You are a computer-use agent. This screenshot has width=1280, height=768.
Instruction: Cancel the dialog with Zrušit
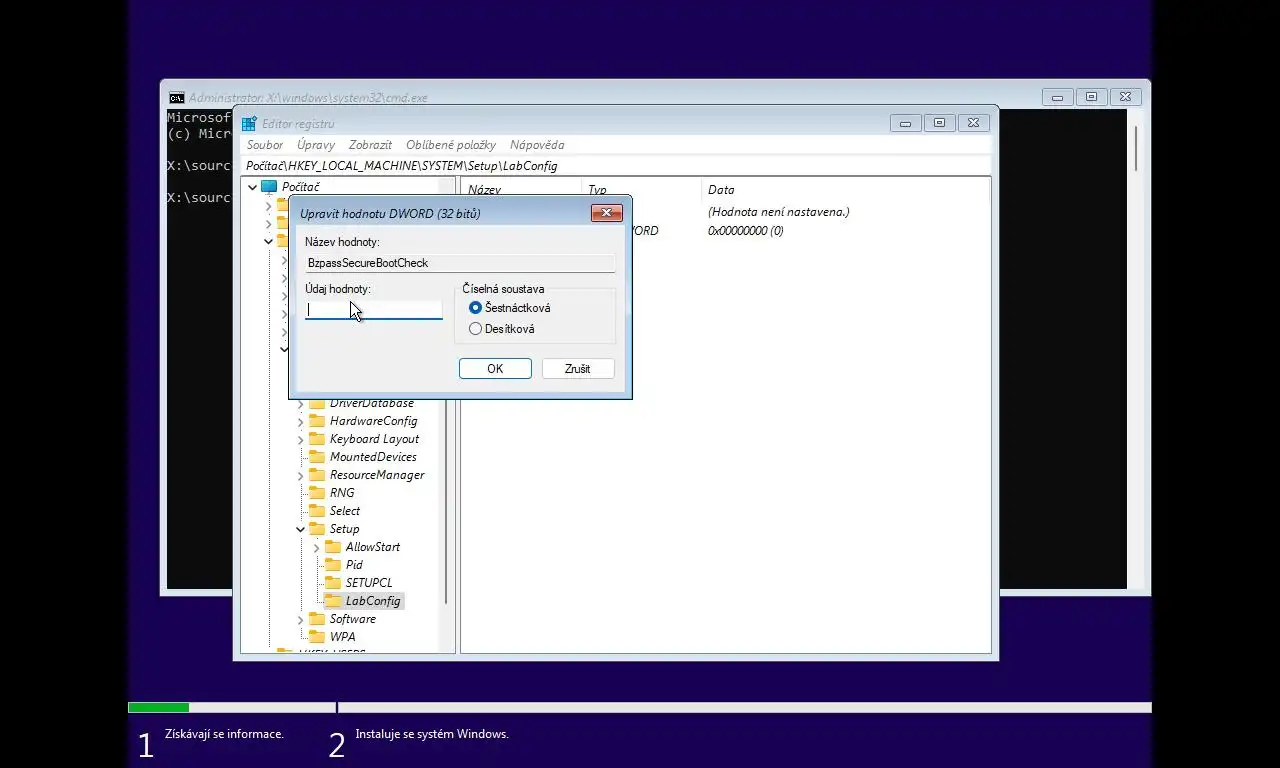tap(577, 369)
